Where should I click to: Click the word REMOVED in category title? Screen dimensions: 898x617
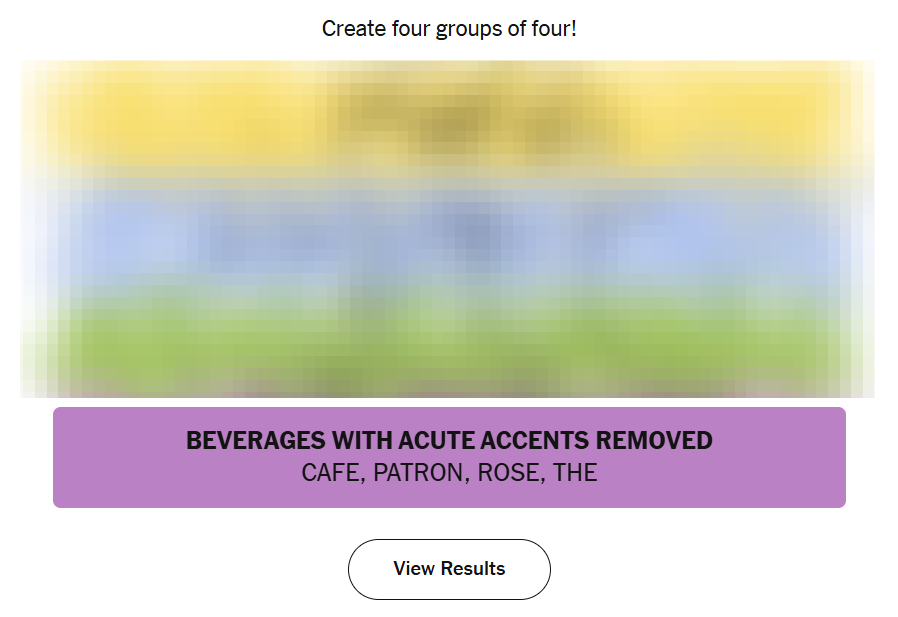click(x=654, y=441)
